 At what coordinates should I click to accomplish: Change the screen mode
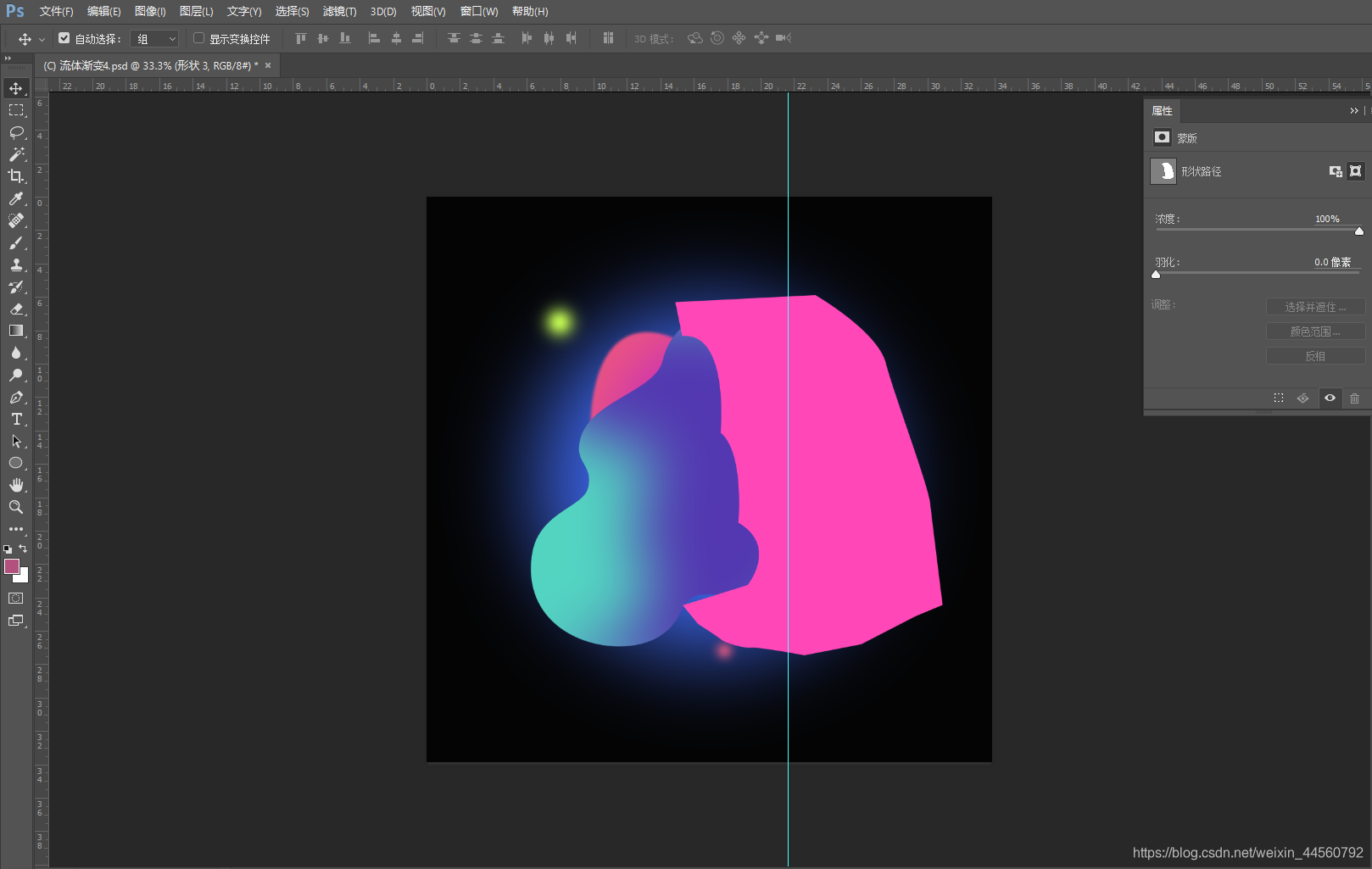click(16, 621)
